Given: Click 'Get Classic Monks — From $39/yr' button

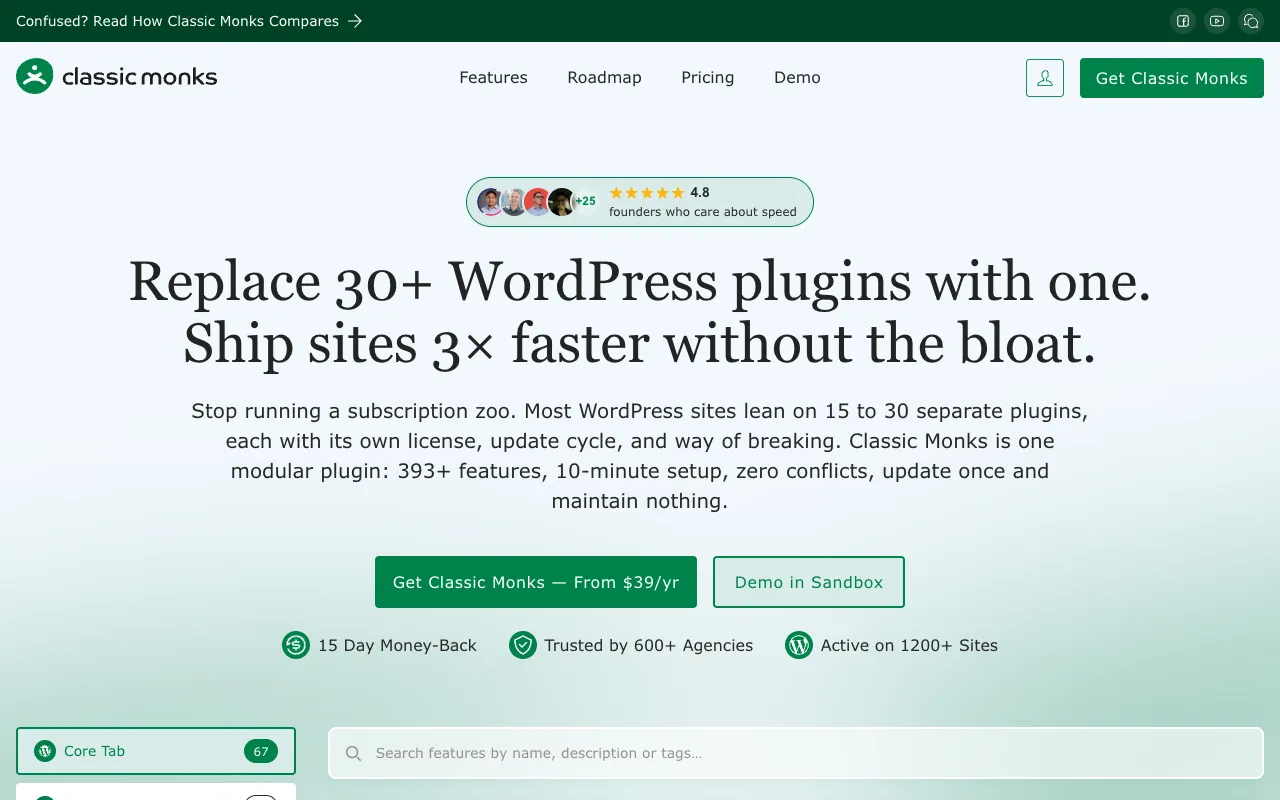Looking at the screenshot, I should (536, 582).
